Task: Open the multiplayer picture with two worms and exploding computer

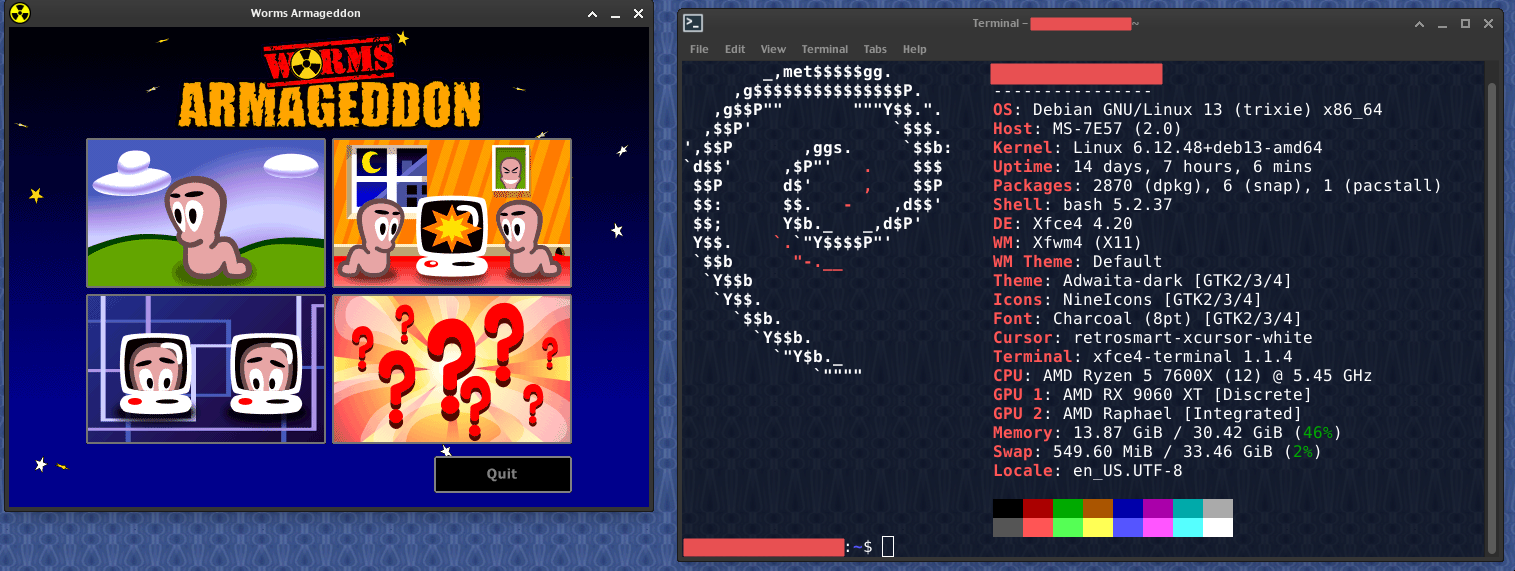Action: point(452,213)
